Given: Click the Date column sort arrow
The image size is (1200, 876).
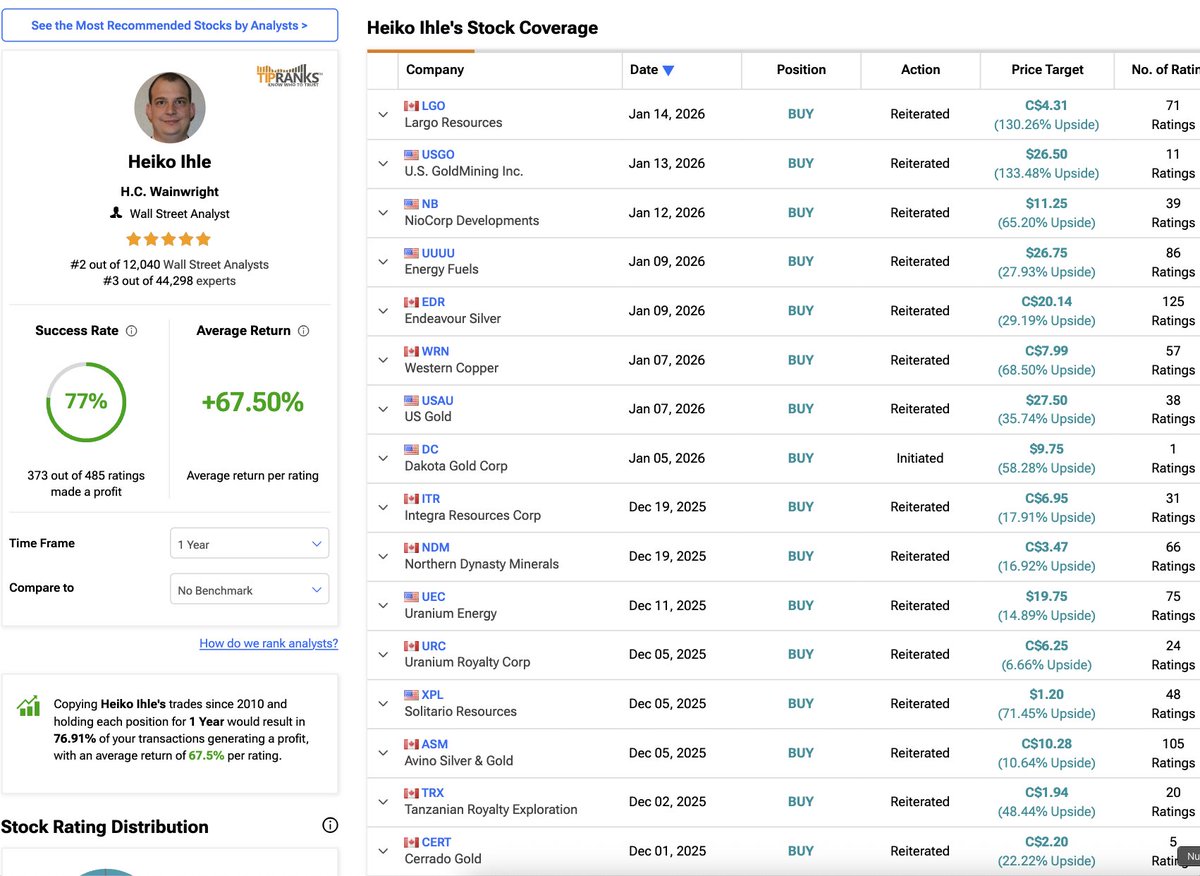Looking at the screenshot, I should pyautogui.click(x=668, y=70).
